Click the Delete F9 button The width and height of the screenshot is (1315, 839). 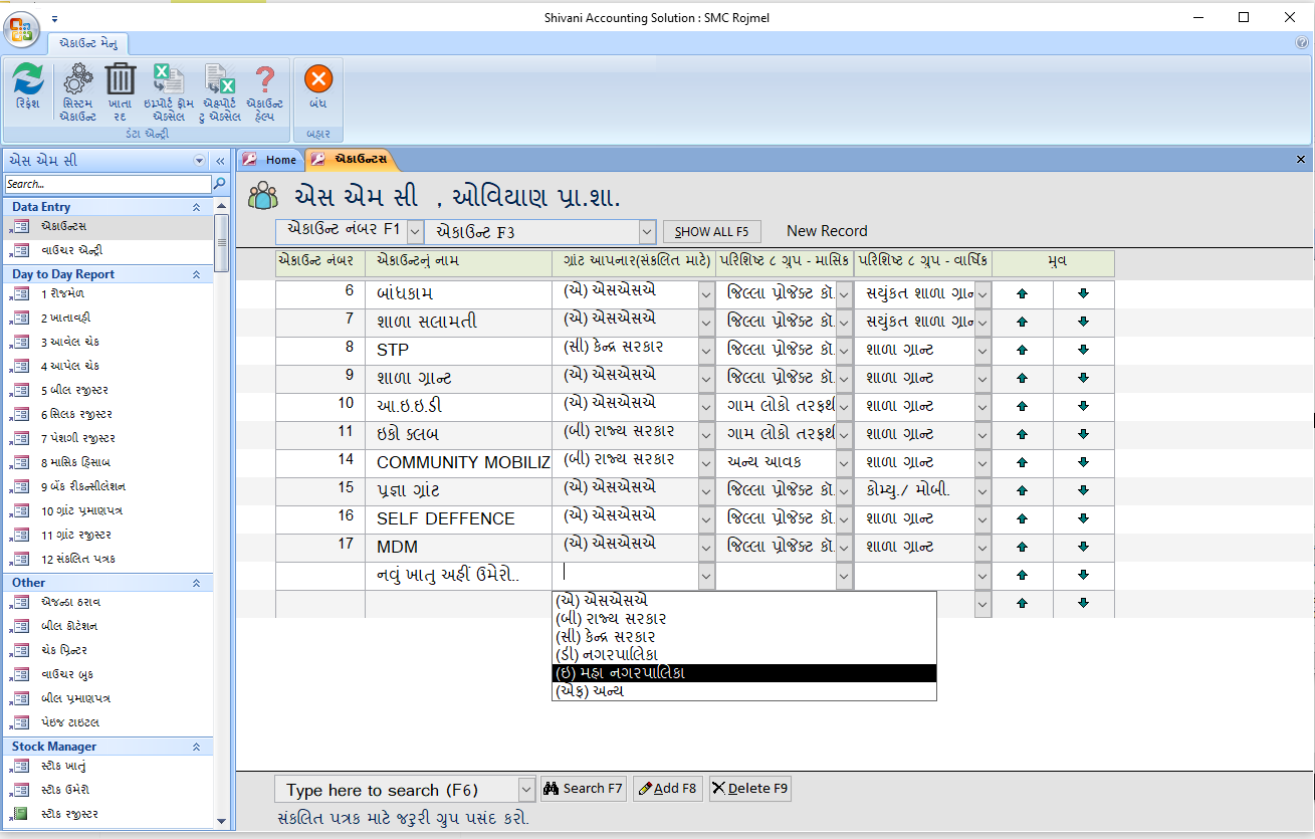coord(749,788)
